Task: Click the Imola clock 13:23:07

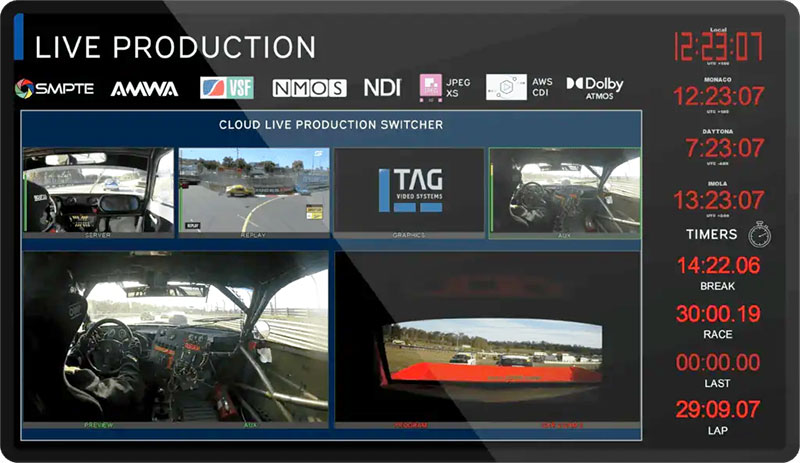Action: click(718, 200)
